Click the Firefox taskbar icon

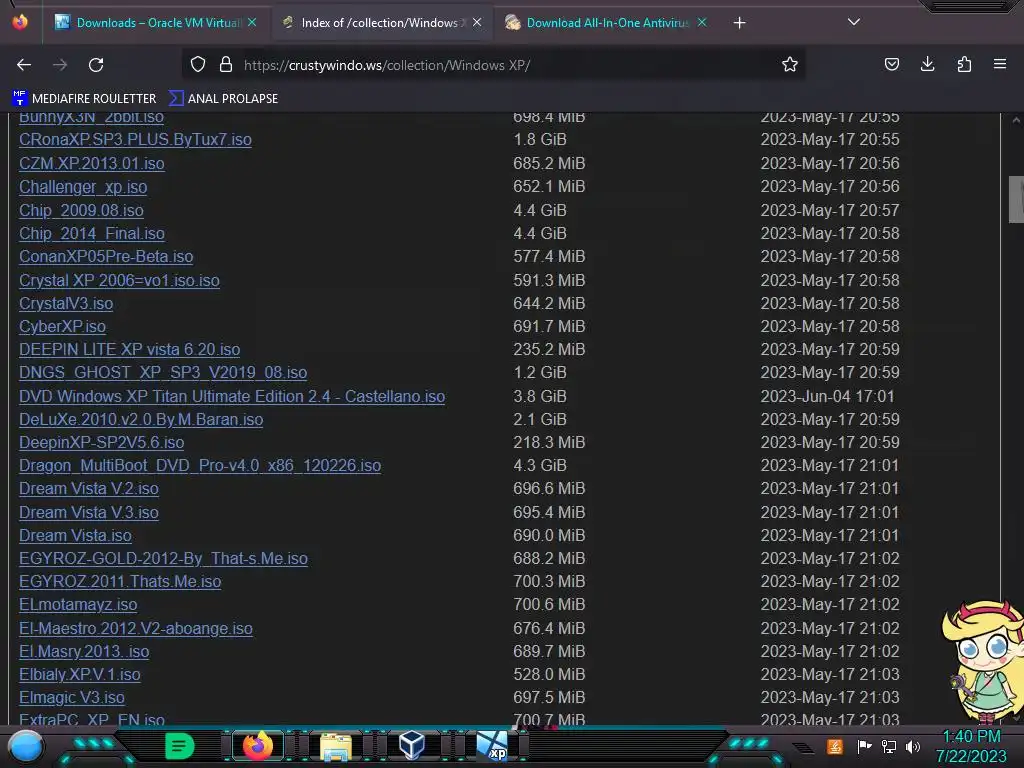(x=257, y=745)
